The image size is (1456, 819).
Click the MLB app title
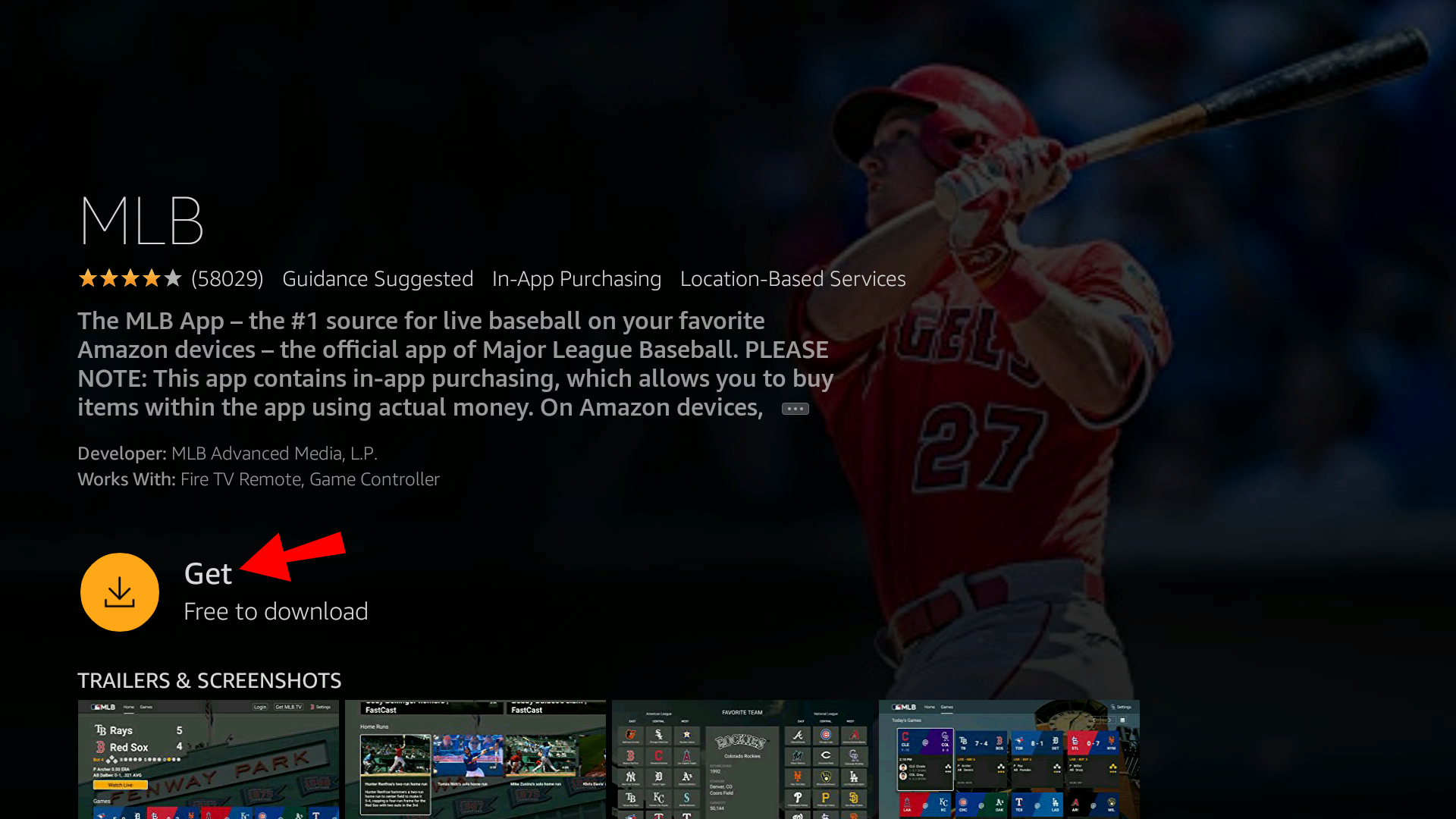142,221
